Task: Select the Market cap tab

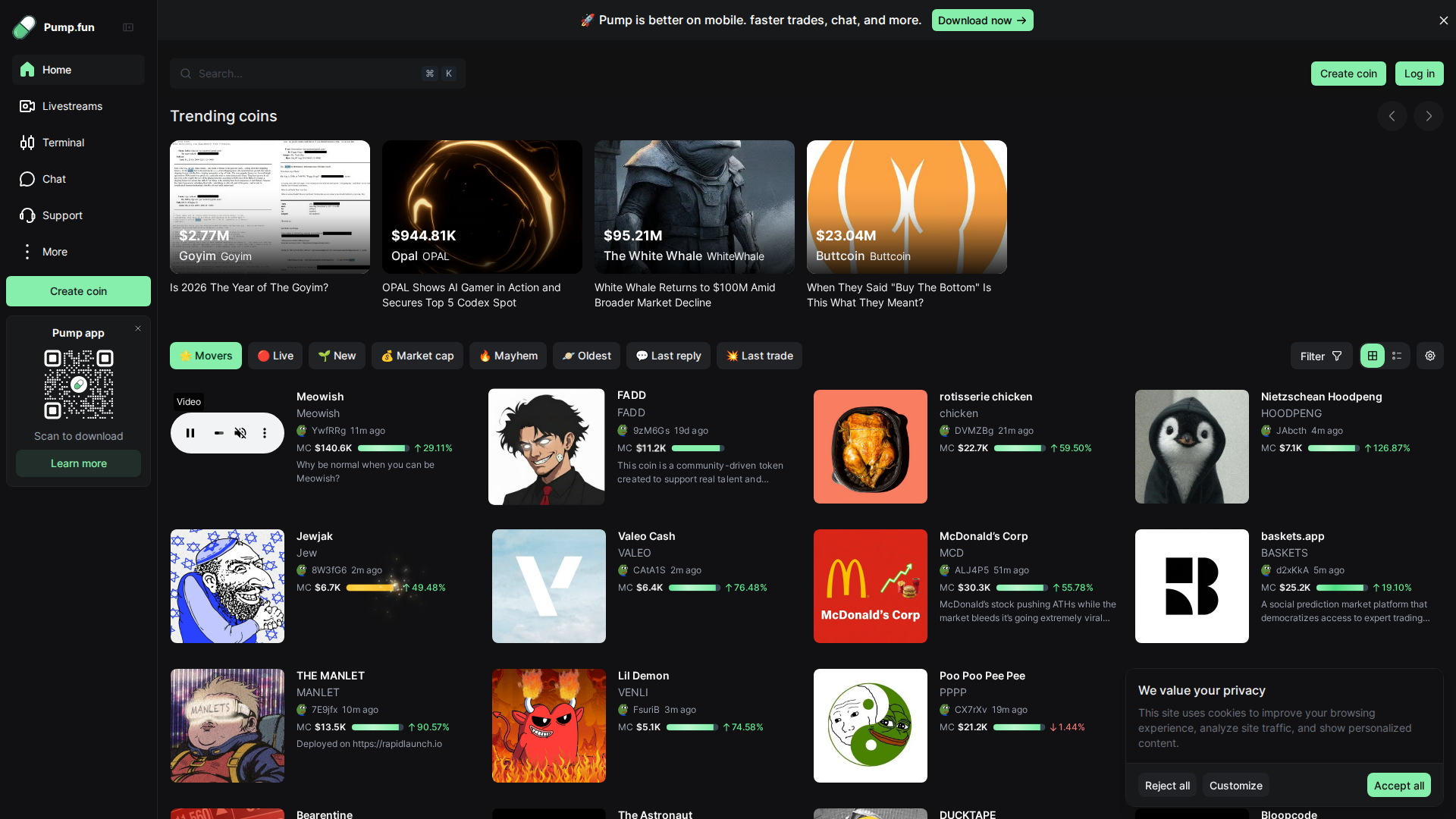Action: point(417,356)
